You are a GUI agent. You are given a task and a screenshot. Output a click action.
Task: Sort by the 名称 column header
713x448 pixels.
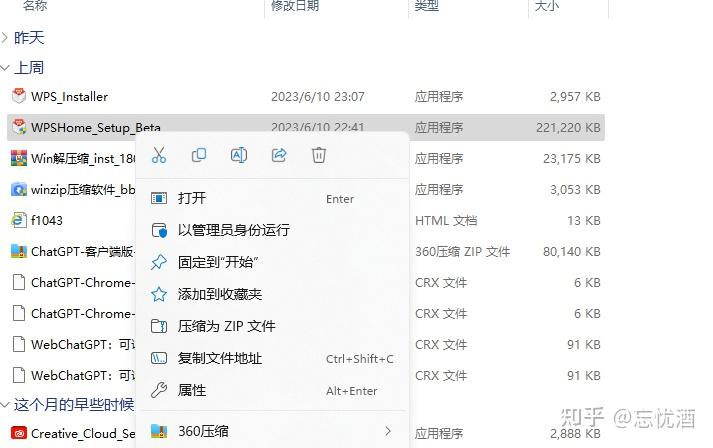coord(35,5)
